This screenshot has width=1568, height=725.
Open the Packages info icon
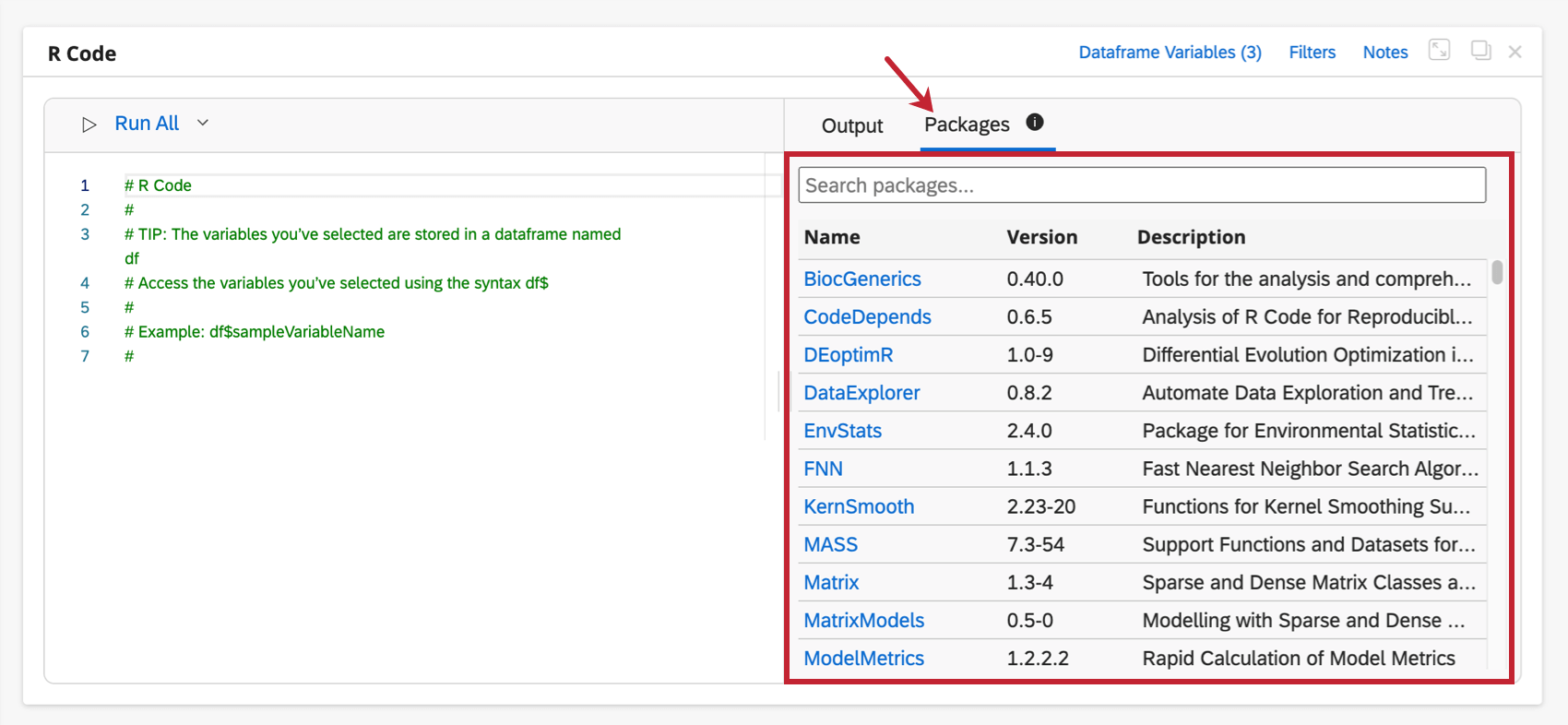tap(1035, 122)
